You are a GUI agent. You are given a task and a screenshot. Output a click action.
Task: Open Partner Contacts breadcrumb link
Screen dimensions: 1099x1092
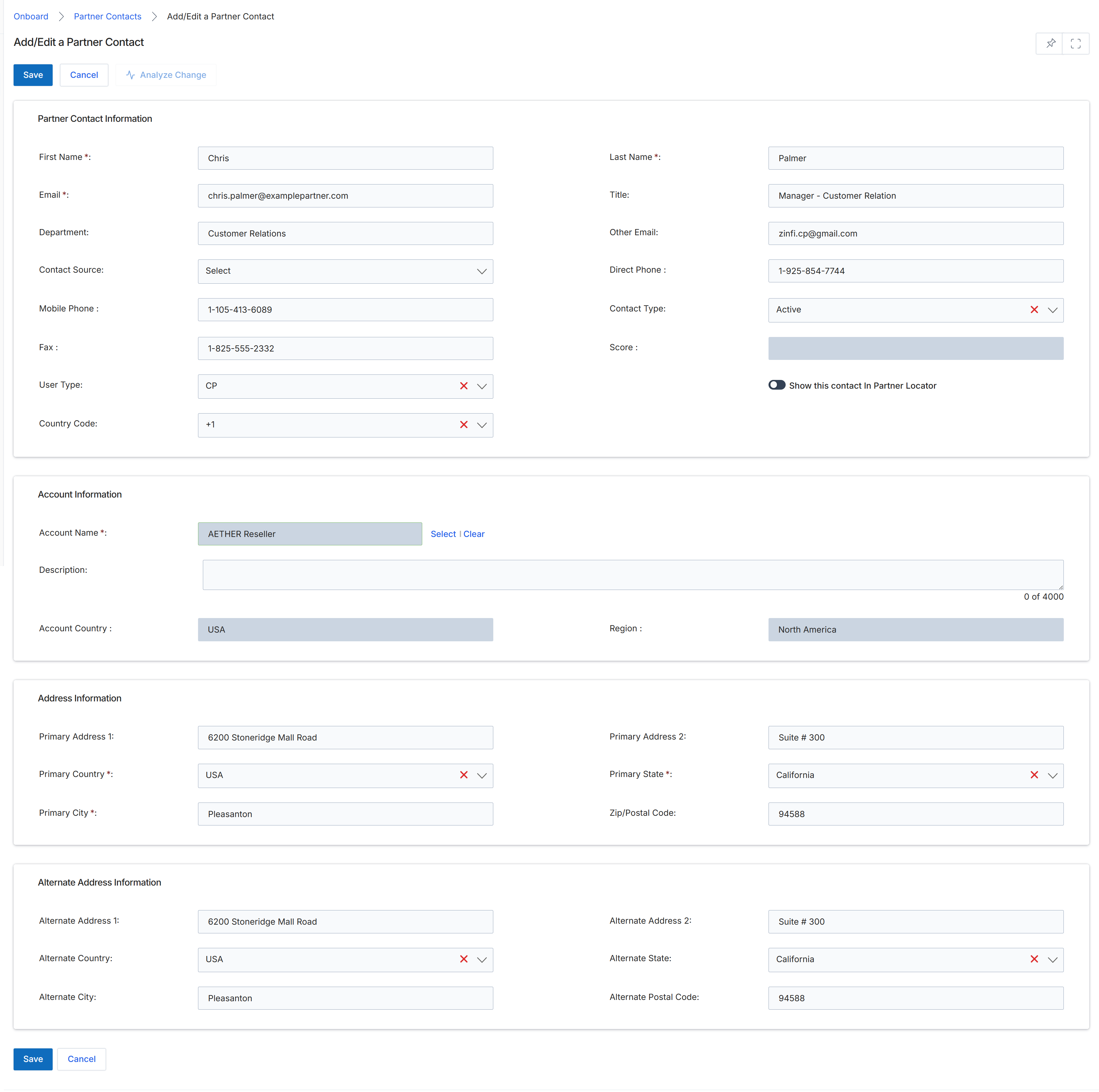108,16
